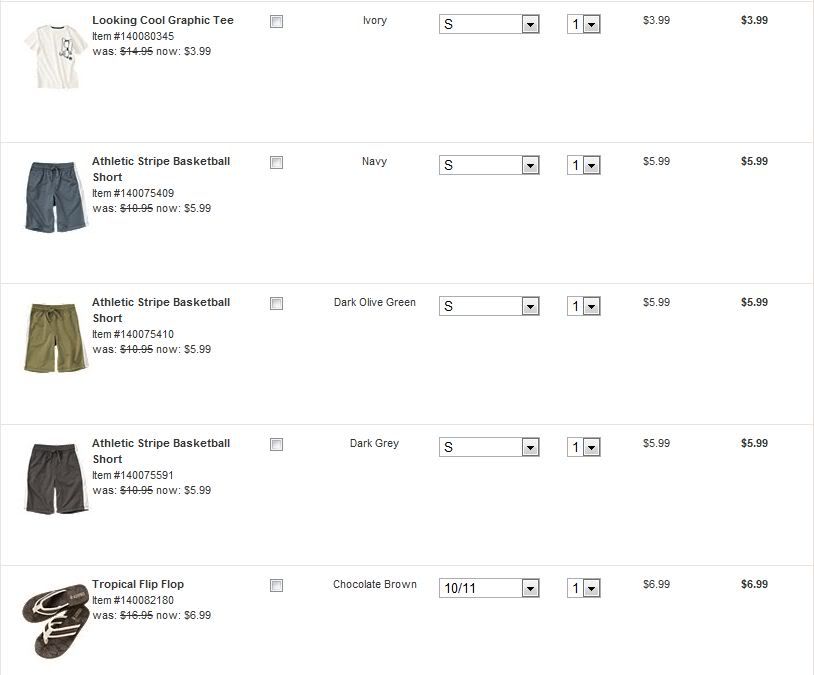Open the dark olive green short image
The width and height of the screenshot is (814, 675).
[x=54, y=337]
